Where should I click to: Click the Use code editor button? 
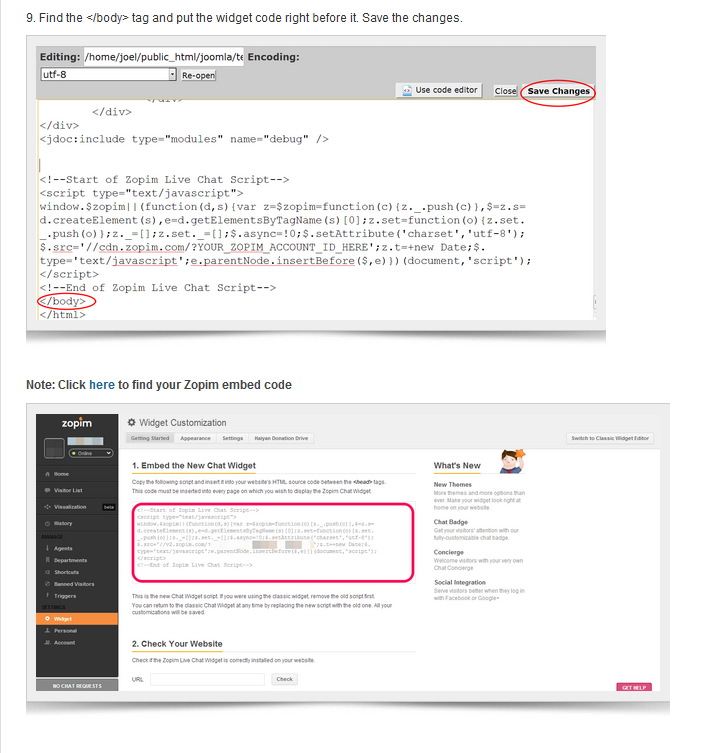[x=439, y=90]
